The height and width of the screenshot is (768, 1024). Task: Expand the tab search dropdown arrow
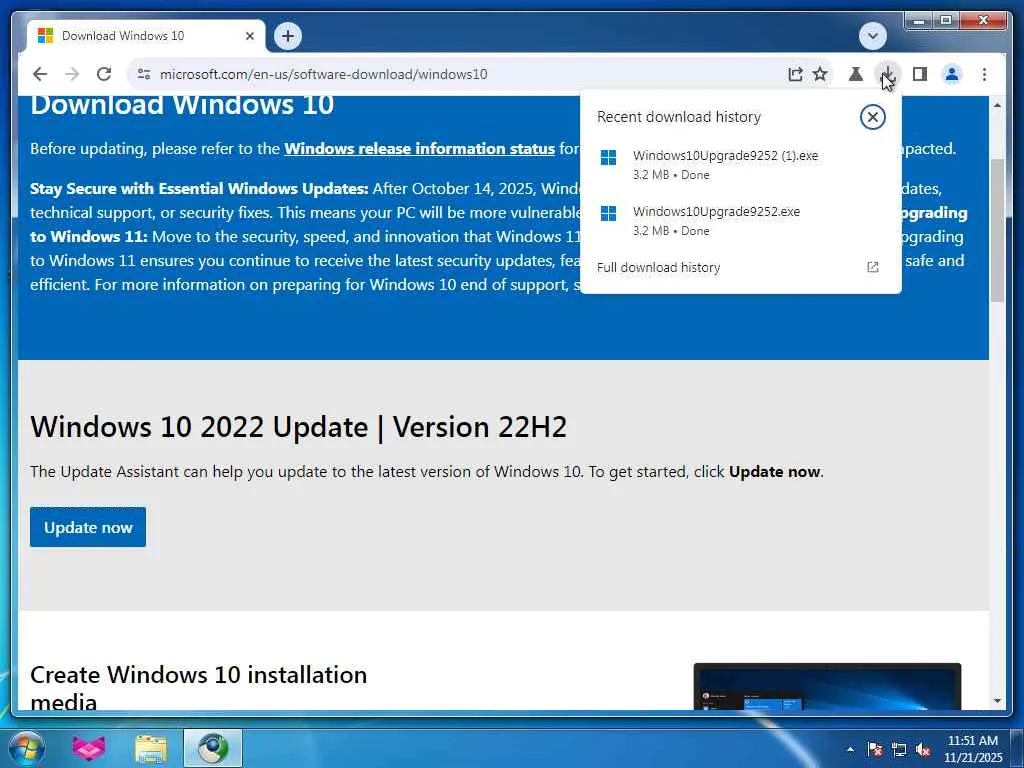click(x=872, y=36)
